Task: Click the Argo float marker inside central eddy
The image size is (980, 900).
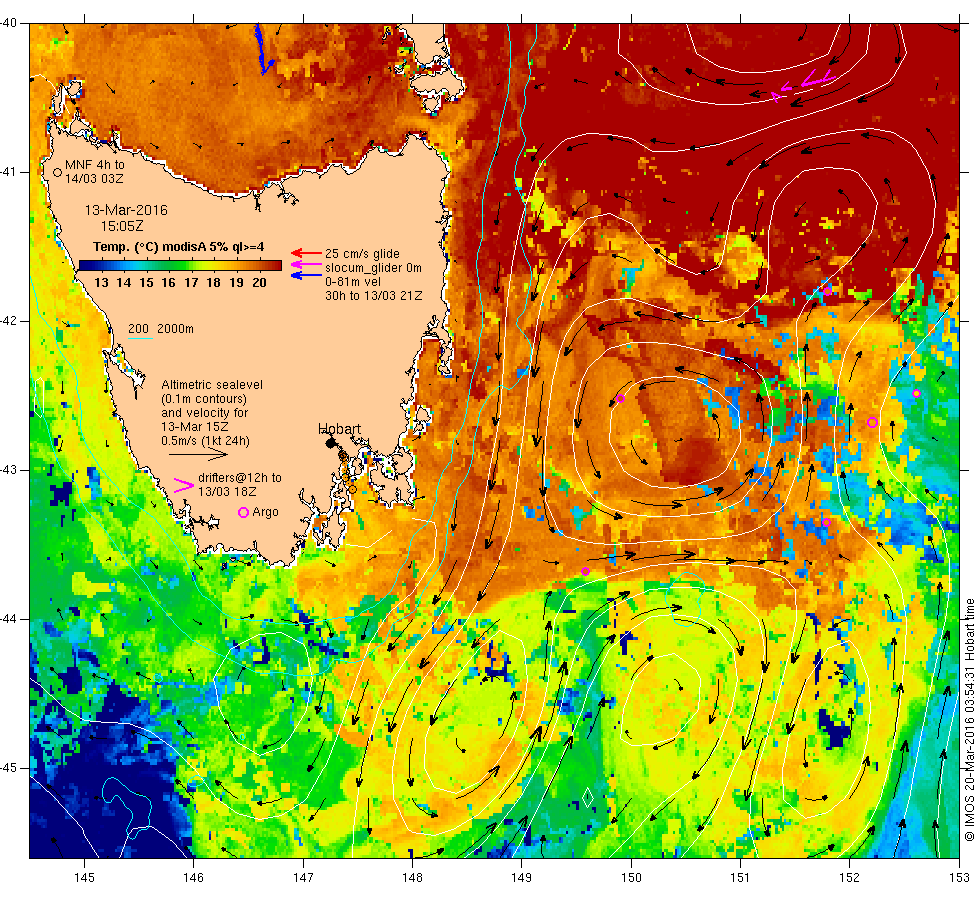Action: 620,399
